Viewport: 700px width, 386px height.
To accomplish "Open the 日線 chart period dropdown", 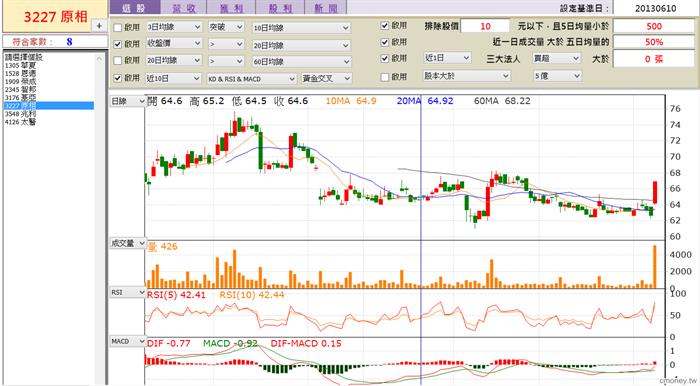I will pos(128,101).
